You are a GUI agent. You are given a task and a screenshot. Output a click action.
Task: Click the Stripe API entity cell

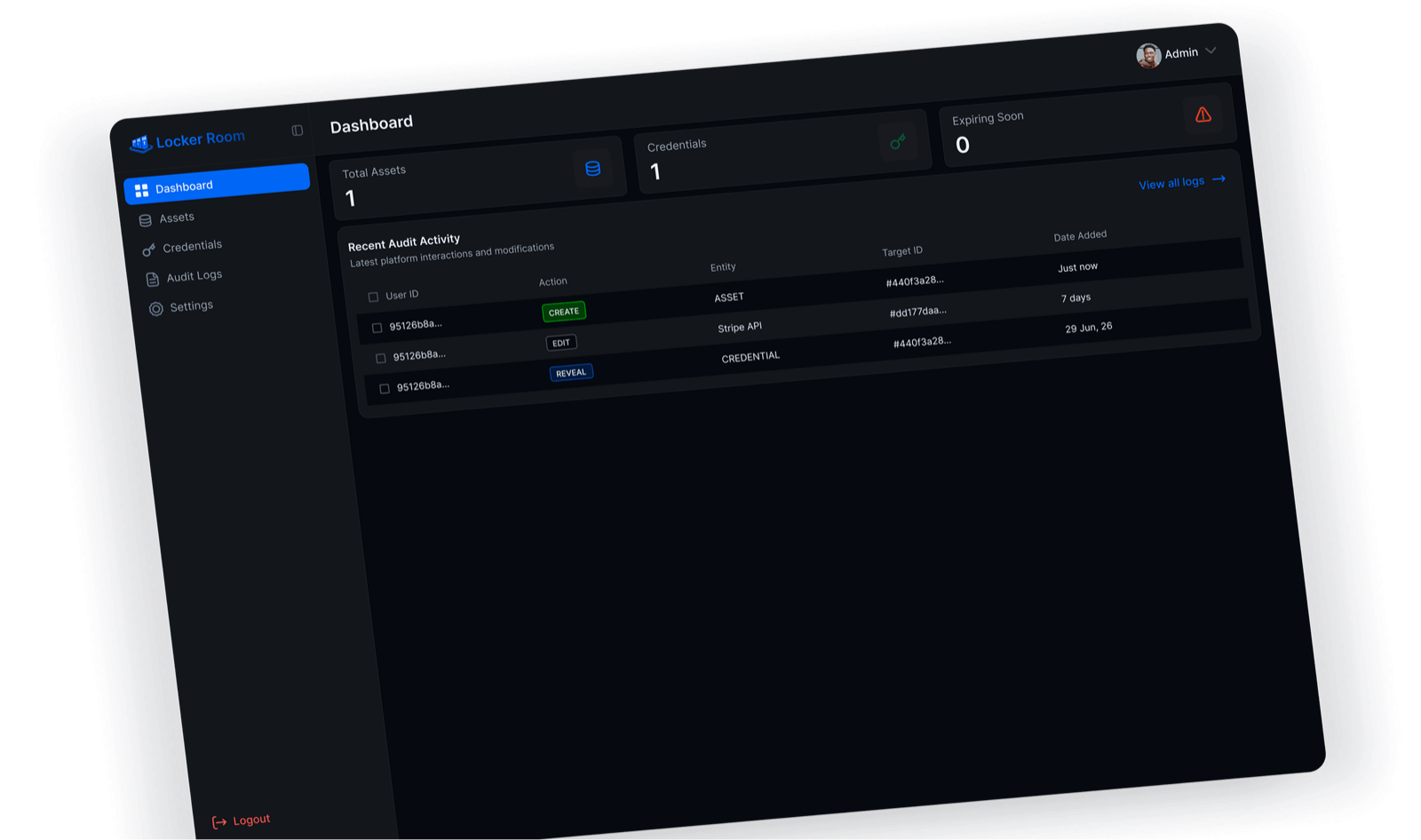point(740,328)
